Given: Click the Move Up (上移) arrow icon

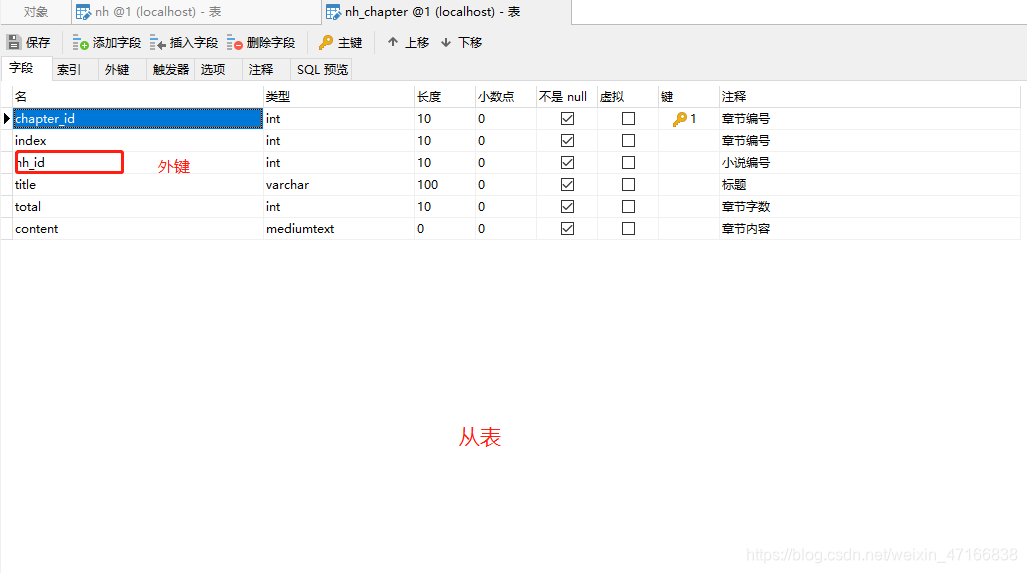Looking at the screenshot, I should (x=393, y=42).
